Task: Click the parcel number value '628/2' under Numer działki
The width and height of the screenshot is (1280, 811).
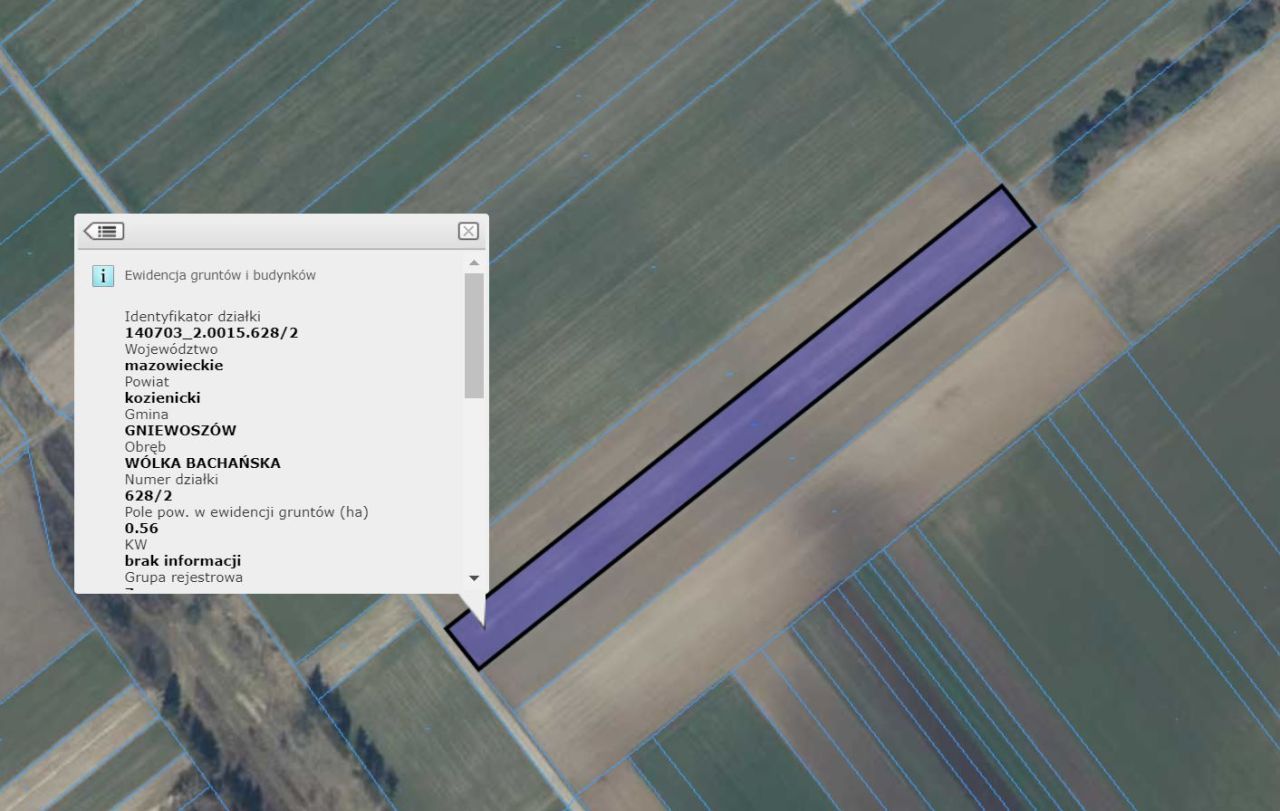Action: pyautogui.click(x=148, y=495)
